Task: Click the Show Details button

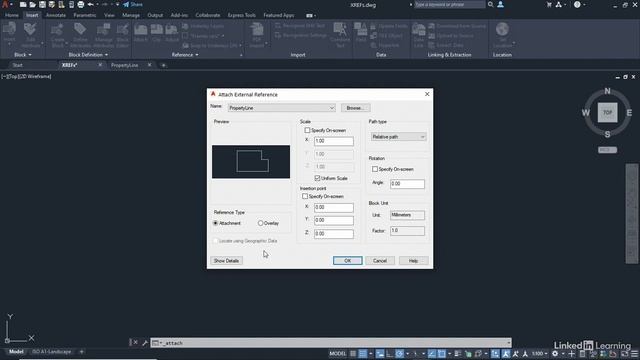Action: (x=227, y=261)
